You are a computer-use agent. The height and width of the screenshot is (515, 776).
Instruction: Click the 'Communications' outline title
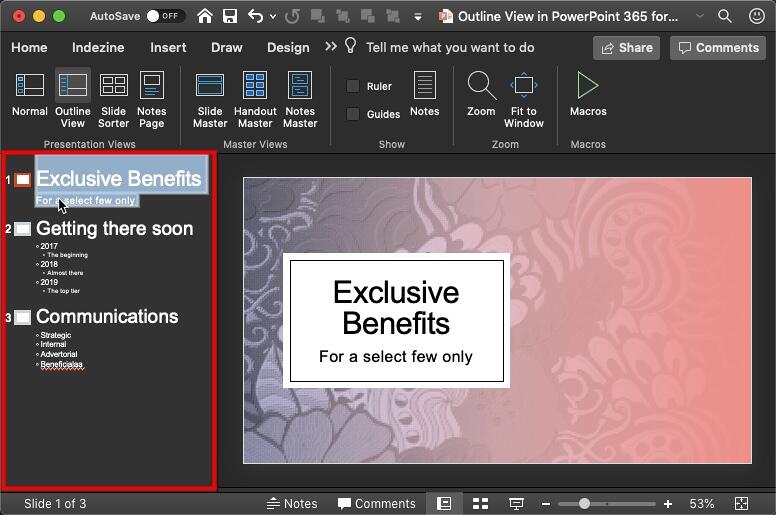(107, 317)
